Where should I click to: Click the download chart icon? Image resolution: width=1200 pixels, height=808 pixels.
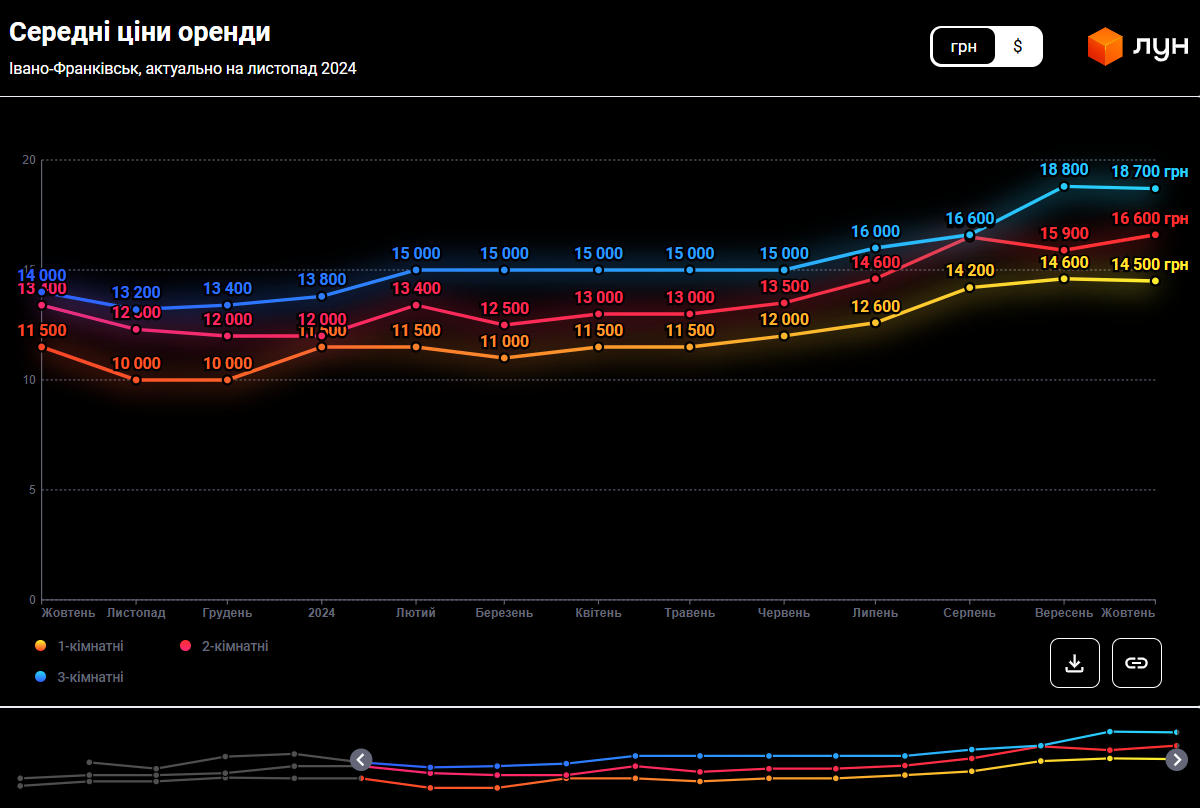[1075, 663]
